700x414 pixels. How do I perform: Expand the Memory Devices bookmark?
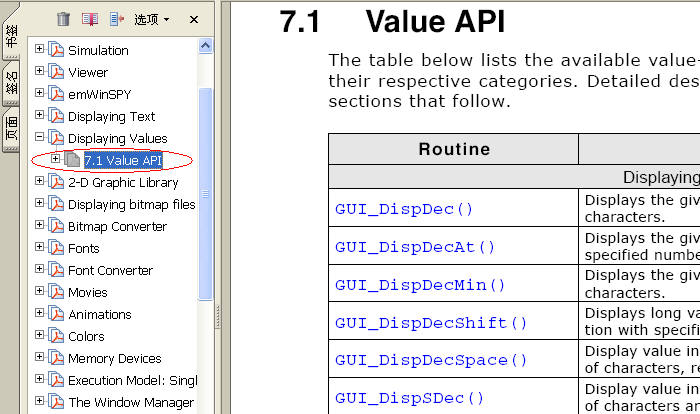click(39, 356)
